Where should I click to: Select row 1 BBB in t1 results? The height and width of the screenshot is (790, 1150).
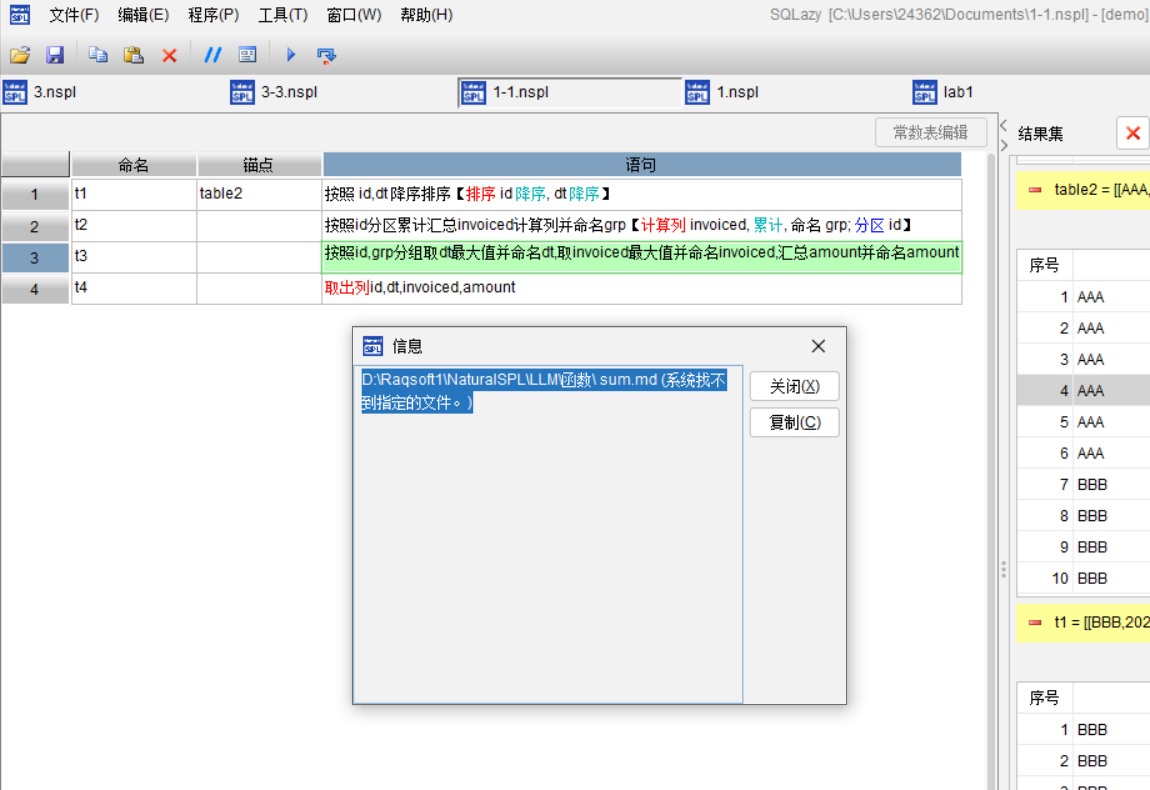(1083, 730)
